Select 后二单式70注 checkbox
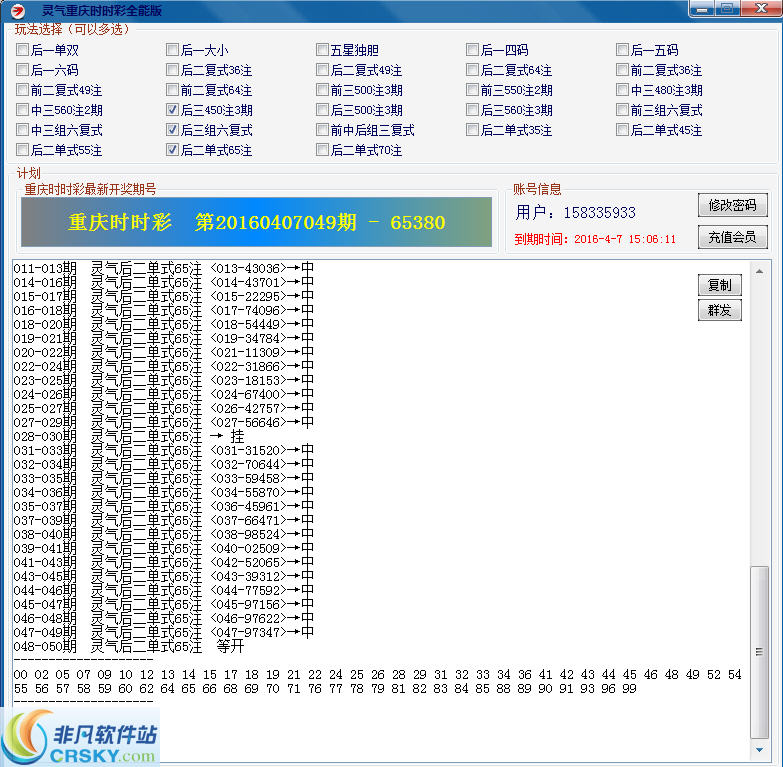This screenshot has width=783, height=767. 322,149
